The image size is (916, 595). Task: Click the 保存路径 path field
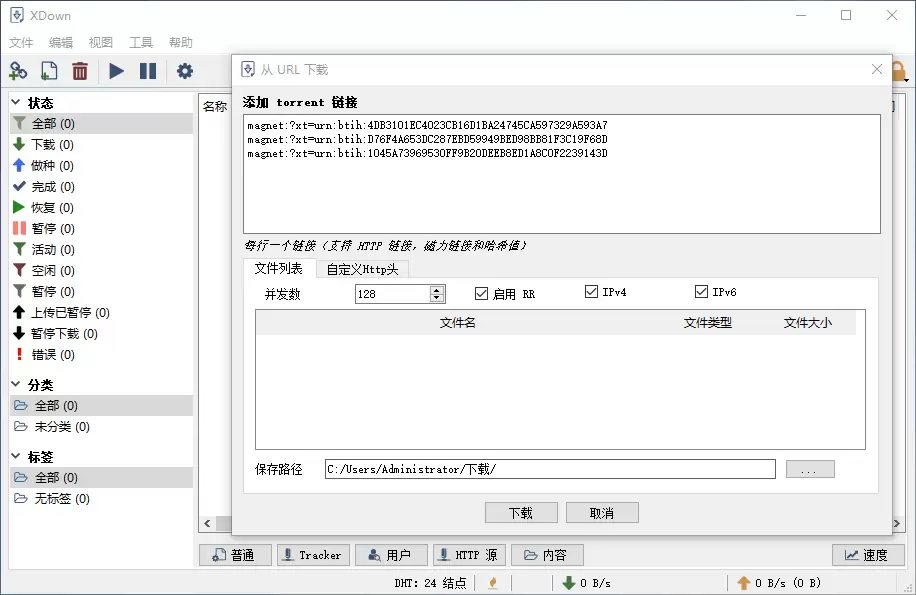[x=550, y=469]
